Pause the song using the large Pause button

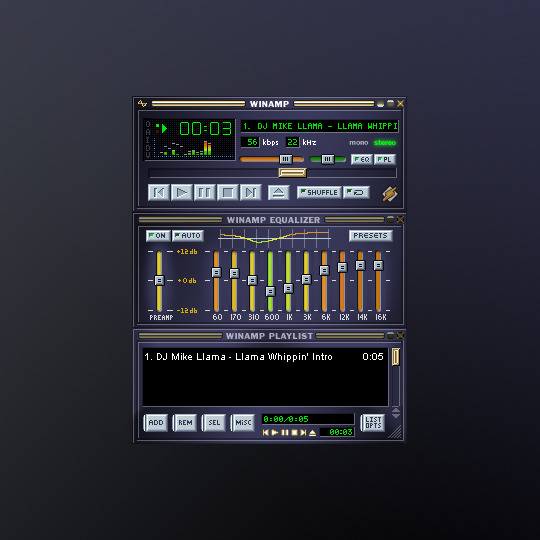tap(205, 193)
